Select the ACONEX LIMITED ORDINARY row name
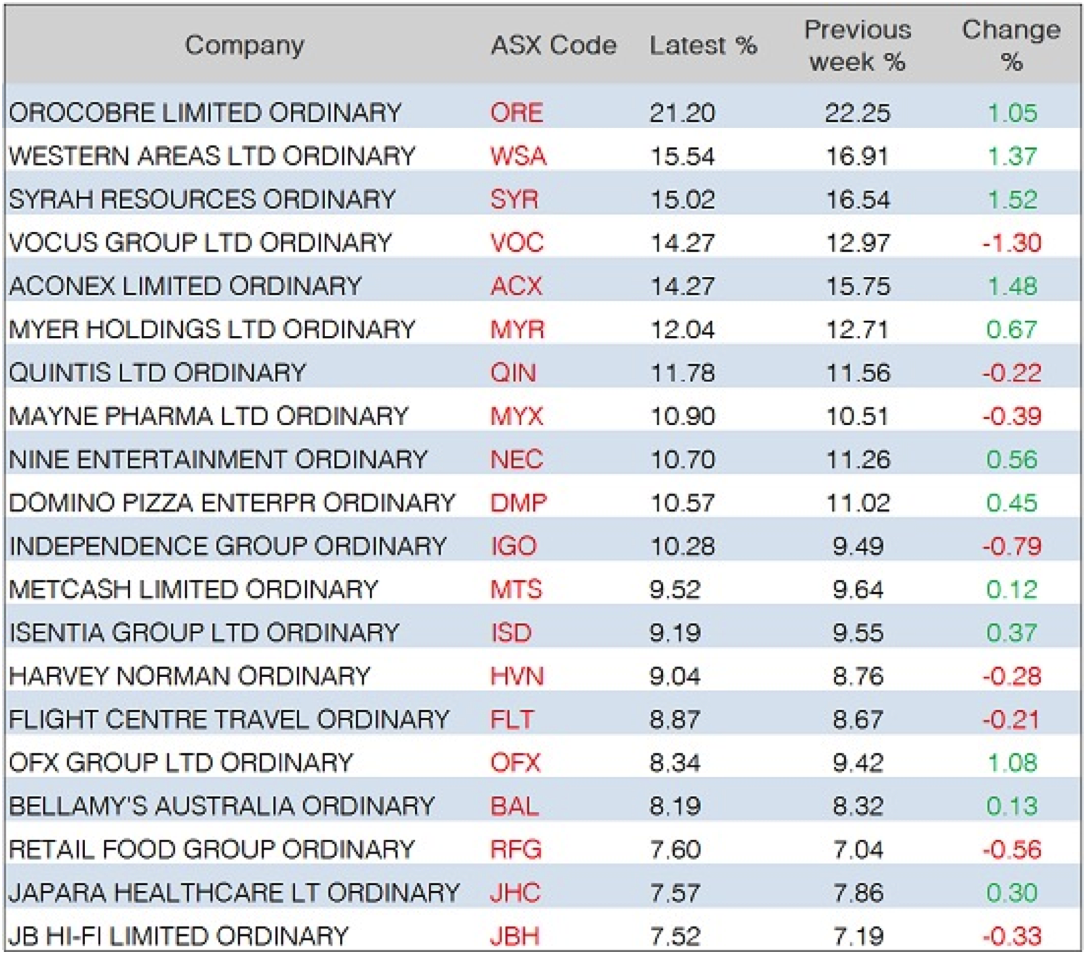The height and width of the screenshot is (956, 1088). (x=185, y=286)
